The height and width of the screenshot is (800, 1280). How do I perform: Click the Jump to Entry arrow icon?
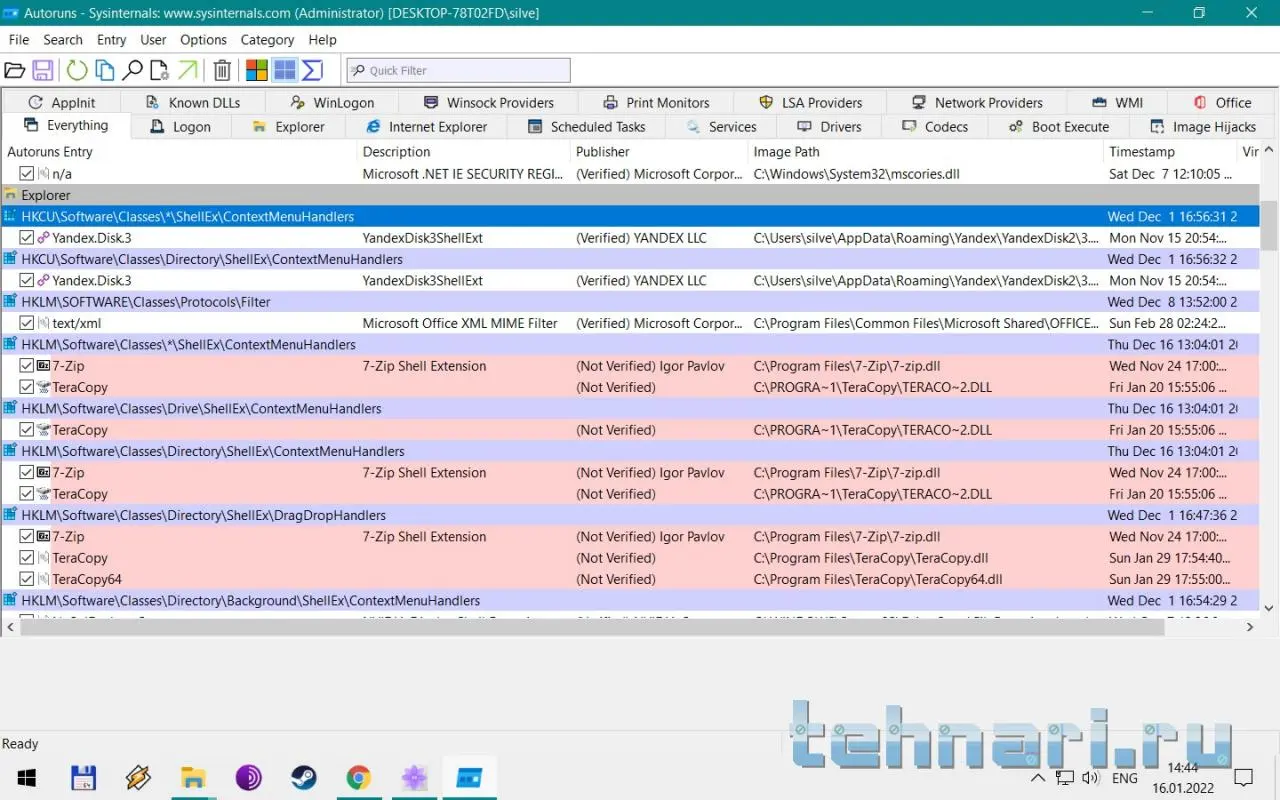coord(188,70)
